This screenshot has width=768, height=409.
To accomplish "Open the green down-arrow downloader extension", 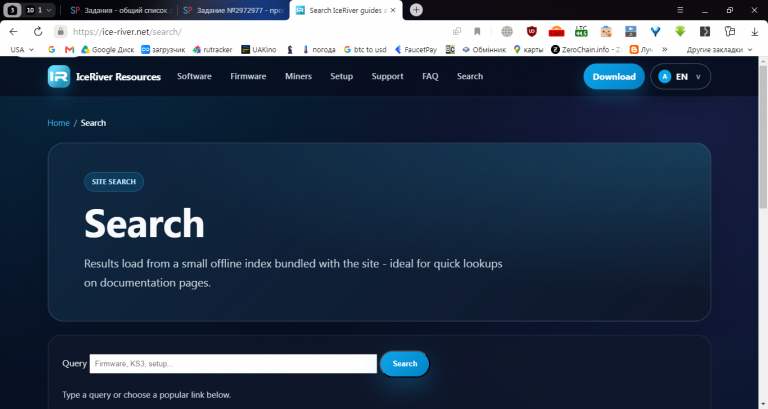I will point(680,32).
